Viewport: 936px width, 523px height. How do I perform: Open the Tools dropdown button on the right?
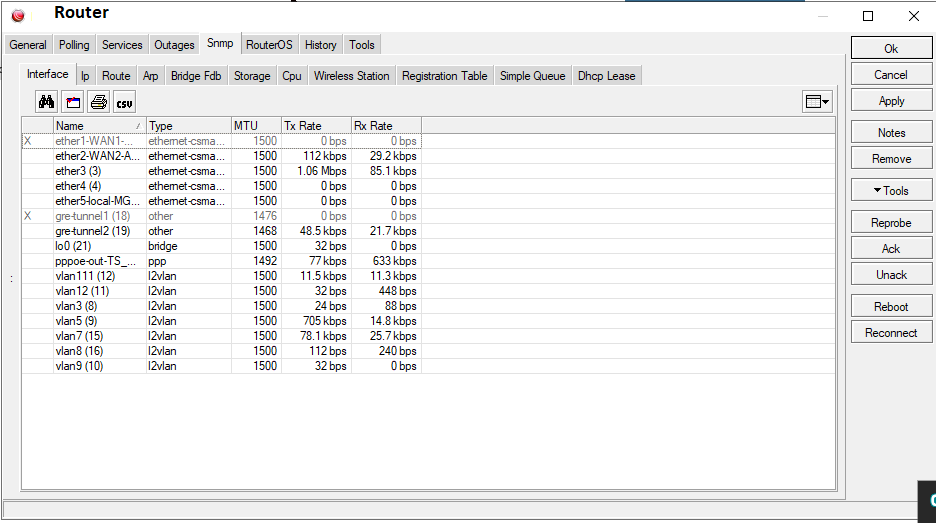pyautogui.click(x=891, y=190)
